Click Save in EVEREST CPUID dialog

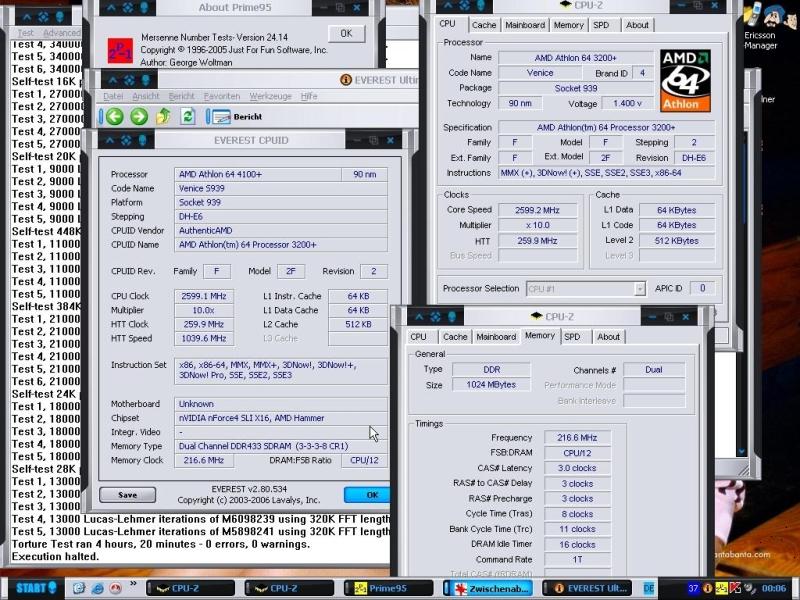click(128, 495)
